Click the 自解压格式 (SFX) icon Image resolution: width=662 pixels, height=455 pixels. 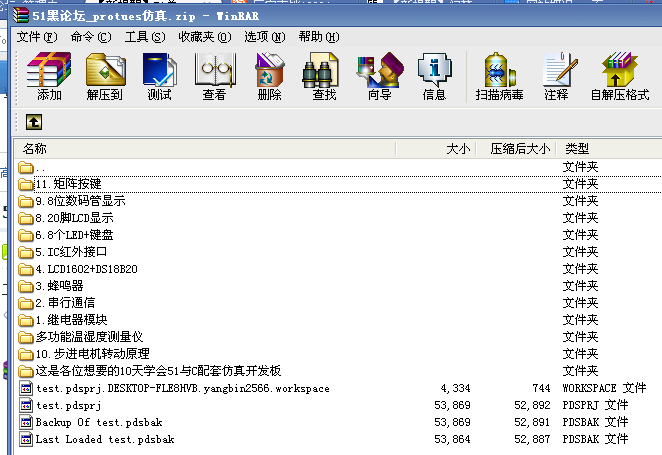(x=619, y=76)
